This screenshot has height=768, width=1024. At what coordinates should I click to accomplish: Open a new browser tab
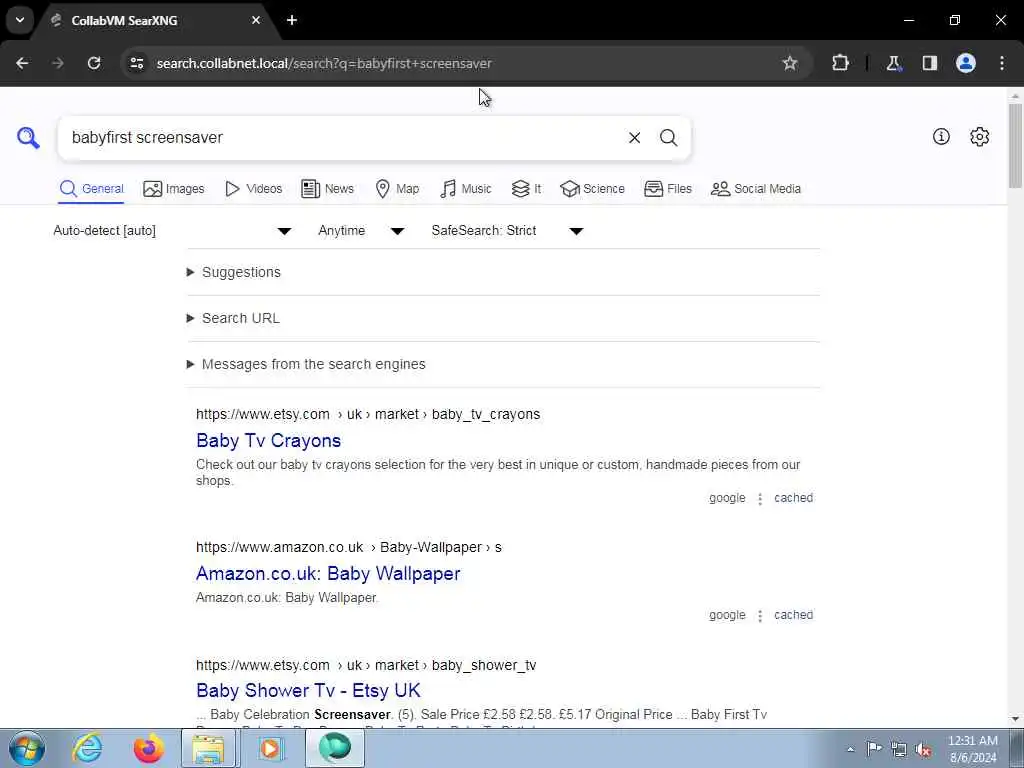pos(292,20)
